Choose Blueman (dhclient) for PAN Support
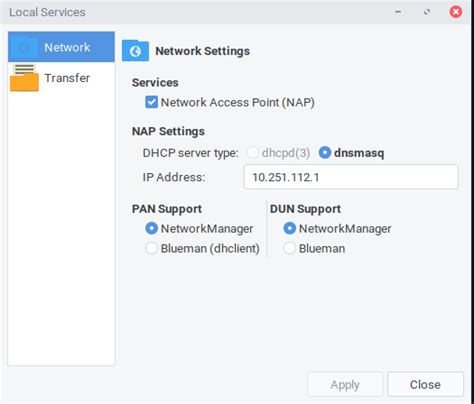474x404 pixels. [x=151, y=248]
